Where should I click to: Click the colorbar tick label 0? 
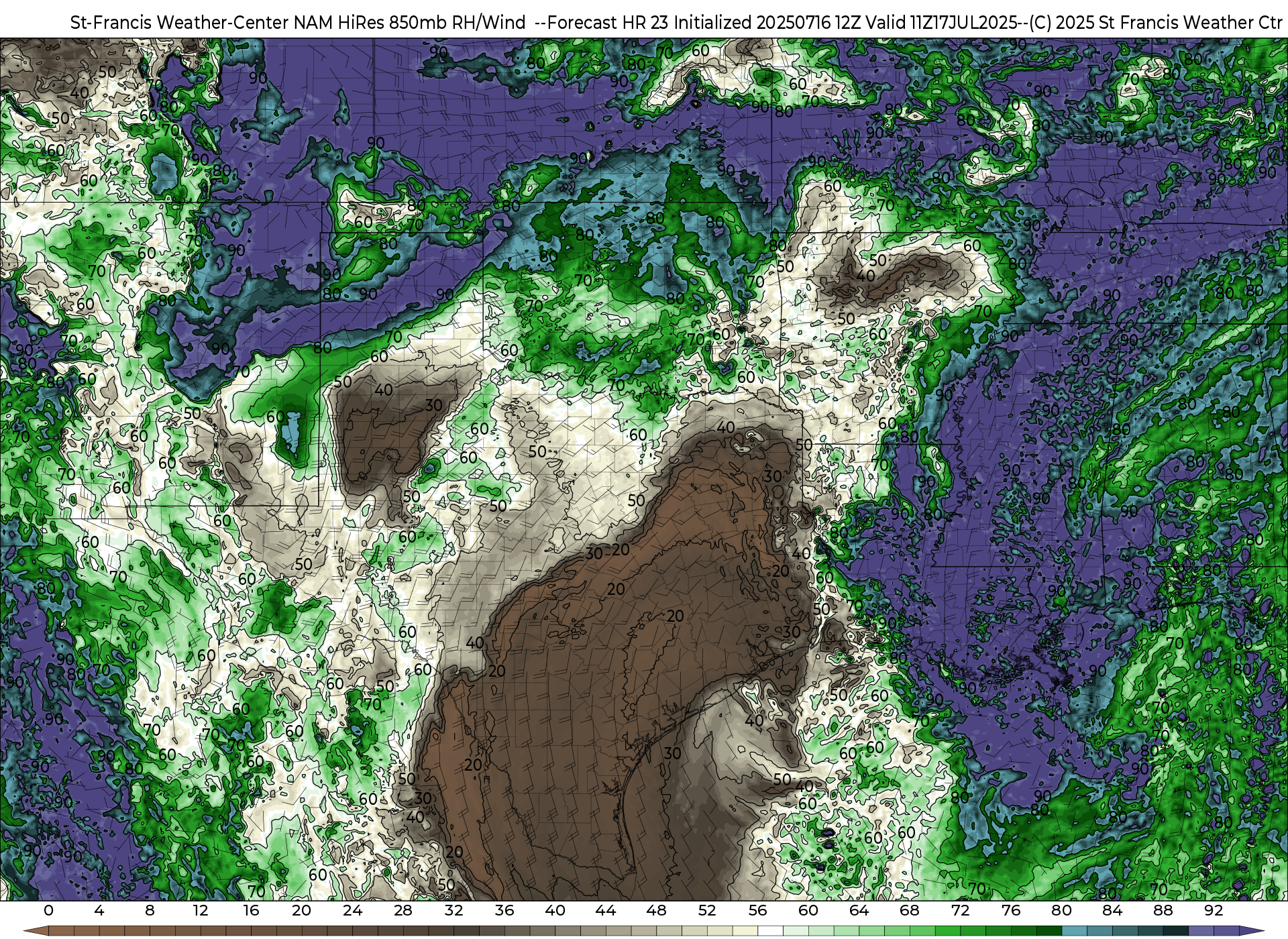point(48,910)
